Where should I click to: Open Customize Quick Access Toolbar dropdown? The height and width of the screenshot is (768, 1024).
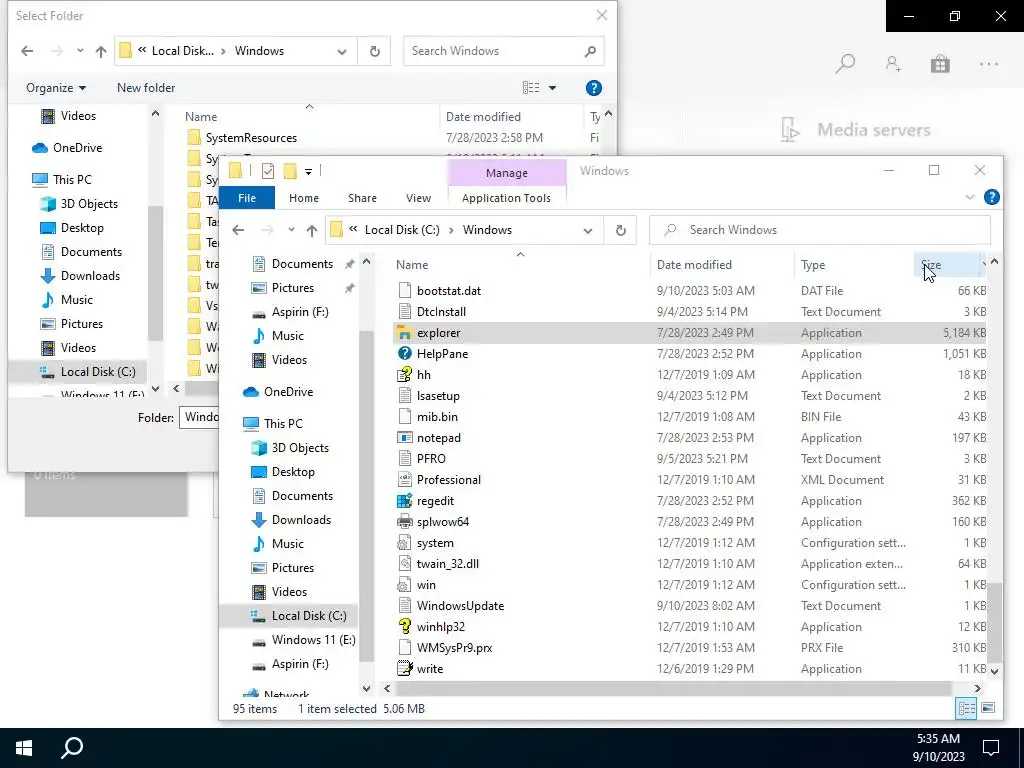[x=308, y=171]
